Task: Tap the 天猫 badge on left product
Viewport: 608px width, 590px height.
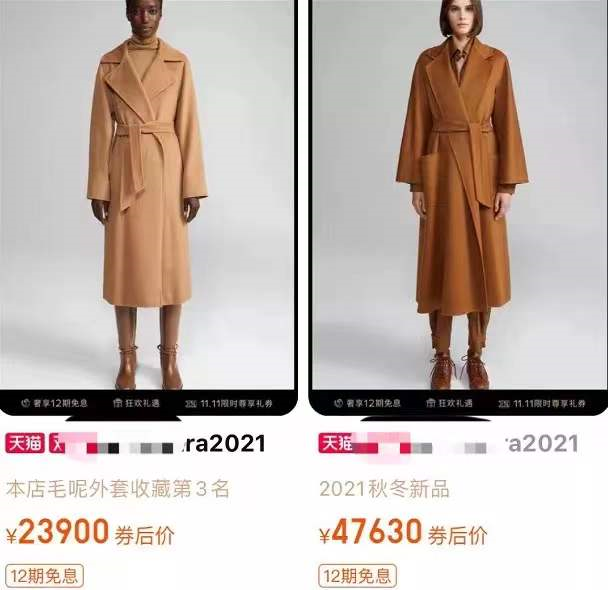Action: [25, 443]
